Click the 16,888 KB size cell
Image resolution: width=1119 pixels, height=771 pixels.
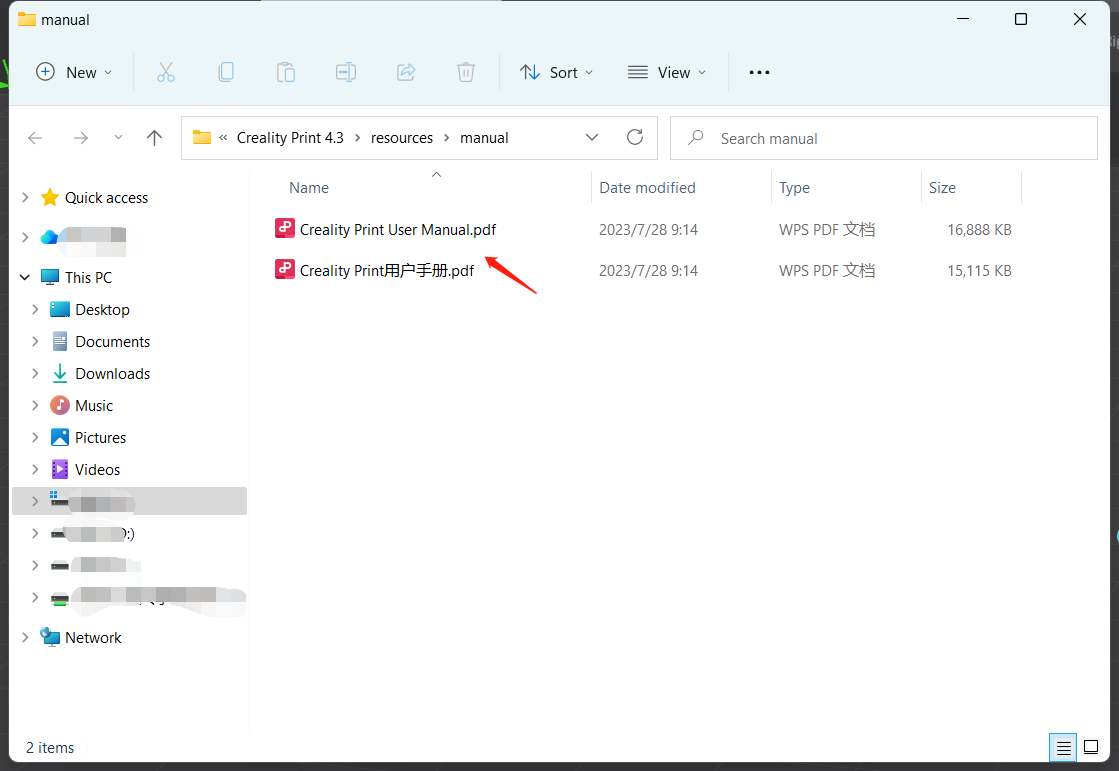979,230
